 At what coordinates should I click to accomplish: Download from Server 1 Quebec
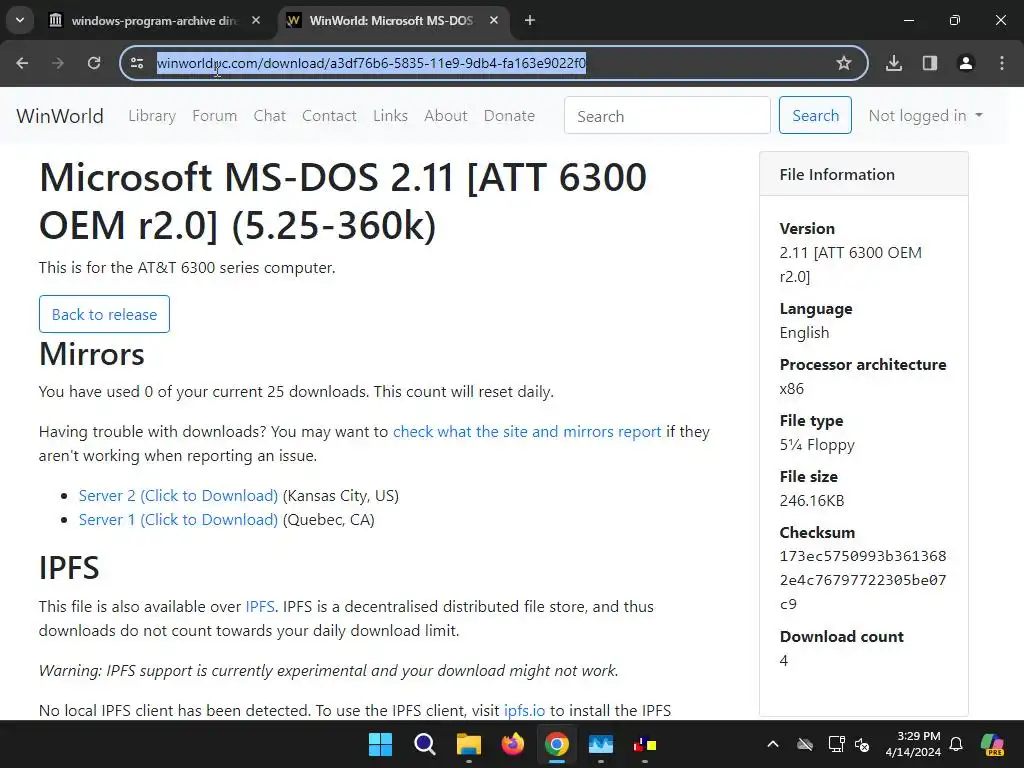178,520
